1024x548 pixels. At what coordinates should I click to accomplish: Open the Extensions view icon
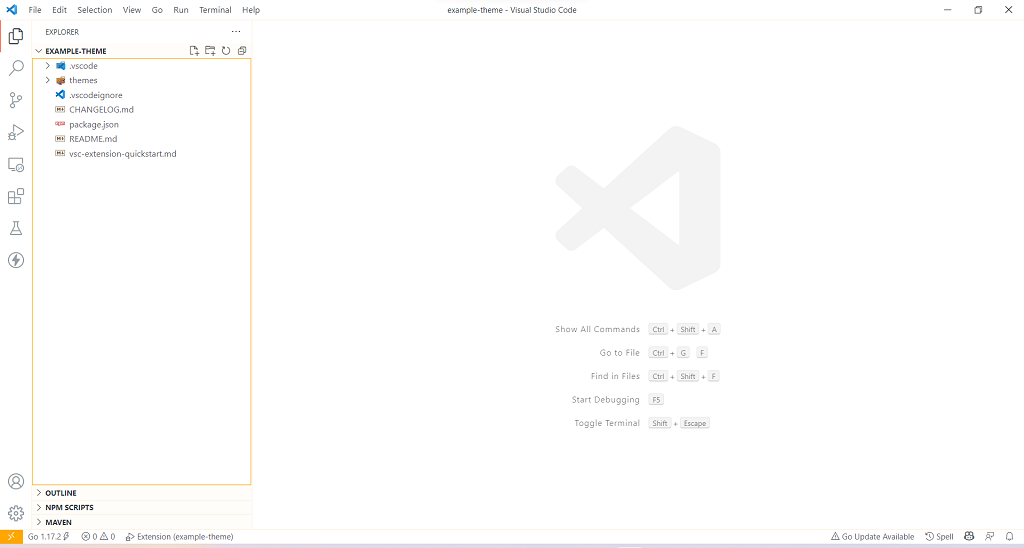click(x=16, y=197)
